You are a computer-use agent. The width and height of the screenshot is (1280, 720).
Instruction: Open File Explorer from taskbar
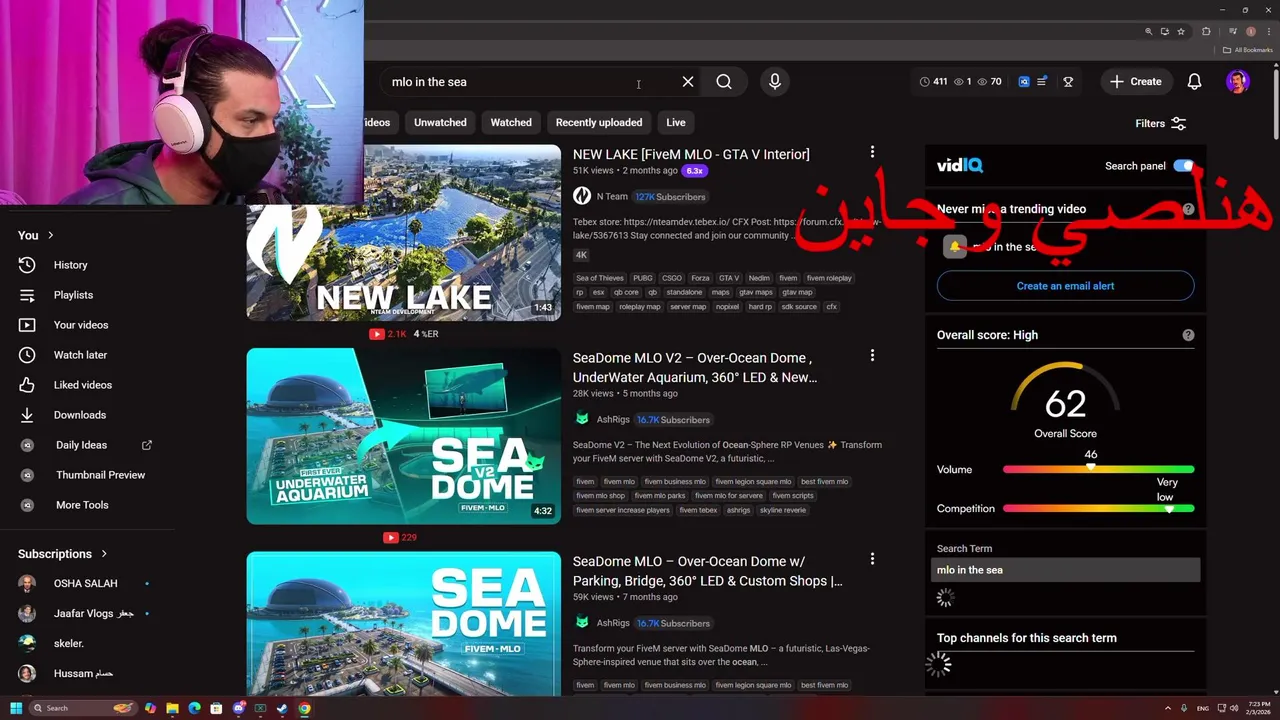pos(172,708)
